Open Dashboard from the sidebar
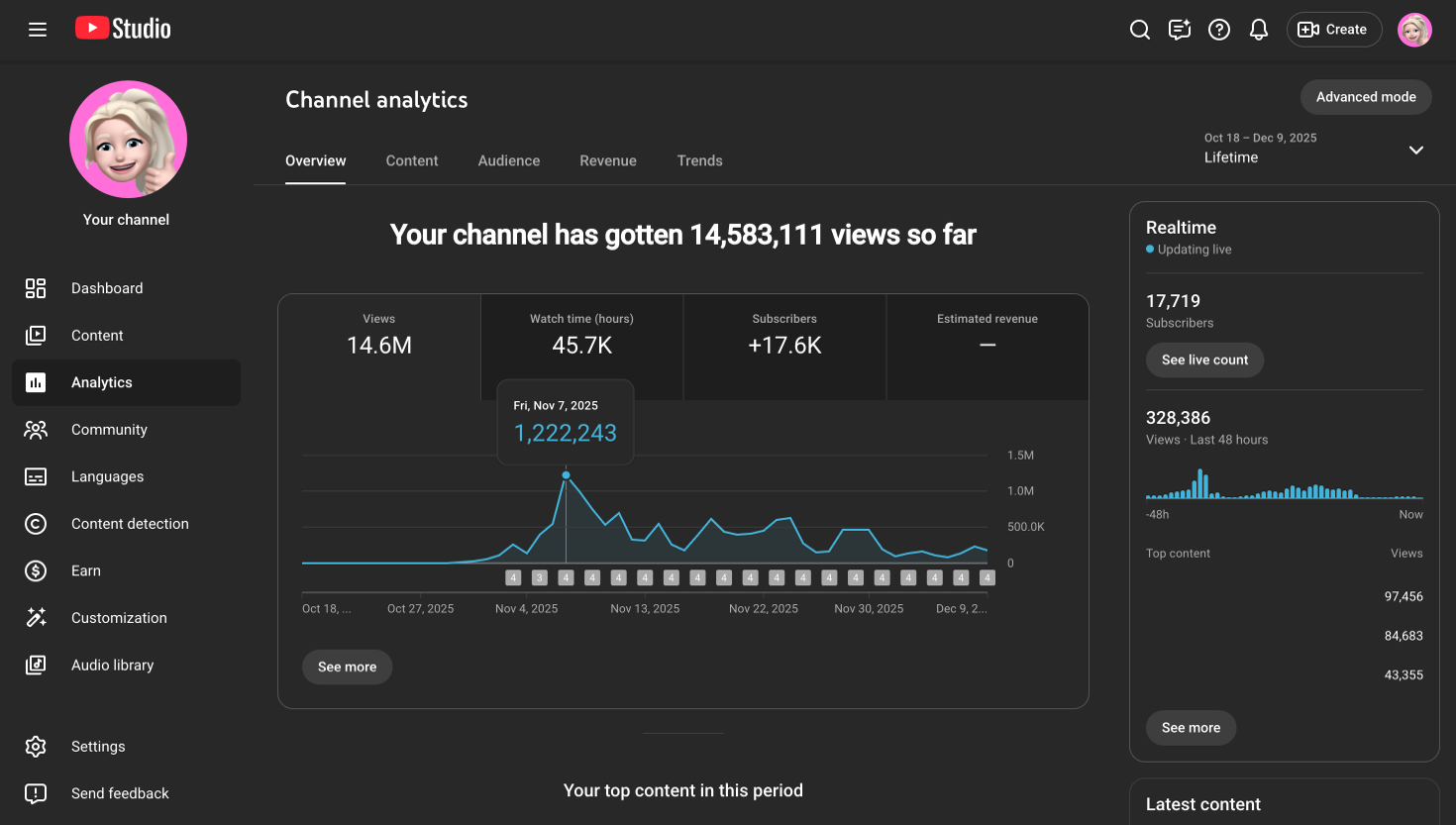1456x825 pixels. pyautogui.click(x=107, y=288)
